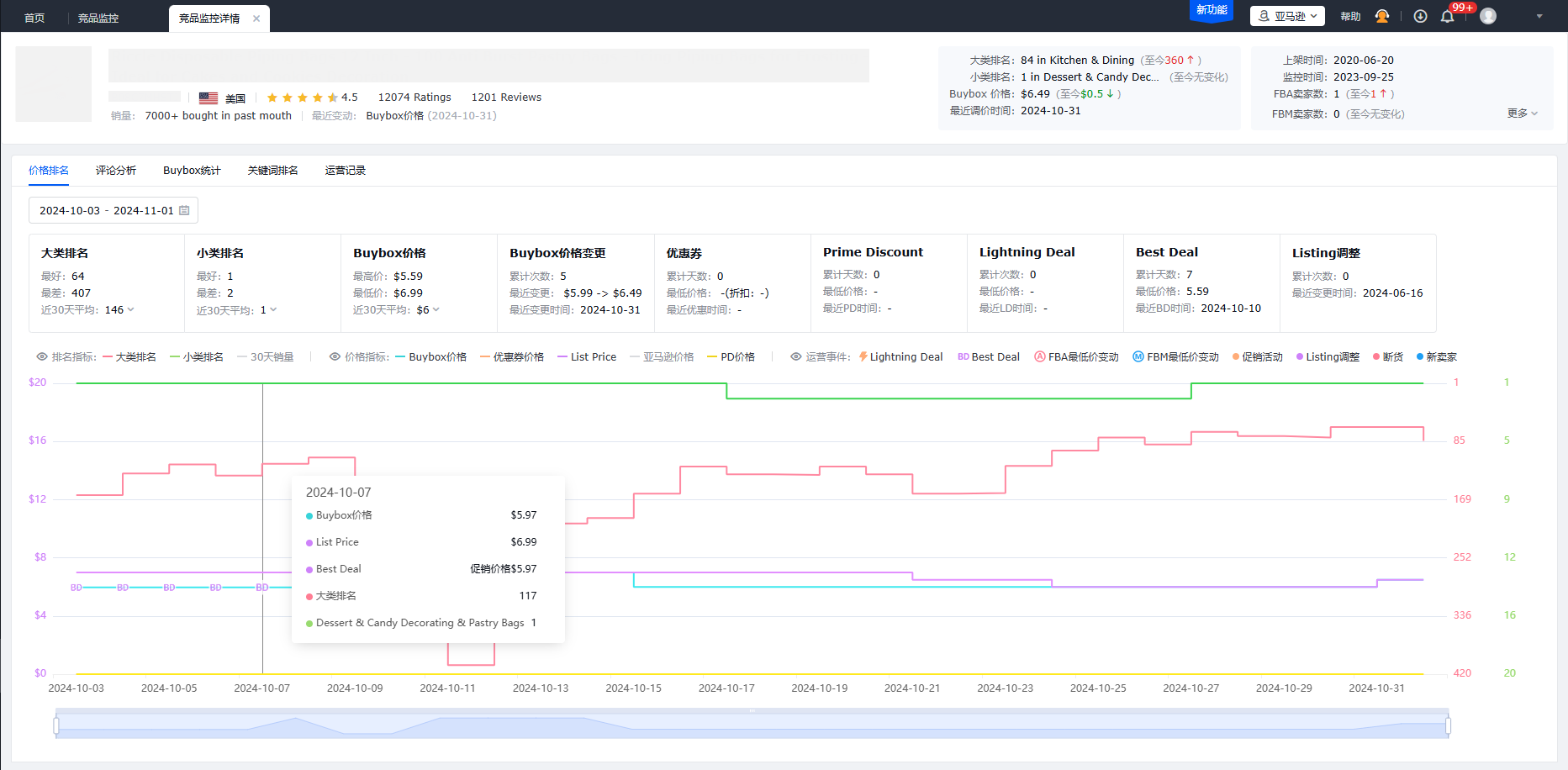Toggle the 运营事件 eye visibility

pos(796,356)
